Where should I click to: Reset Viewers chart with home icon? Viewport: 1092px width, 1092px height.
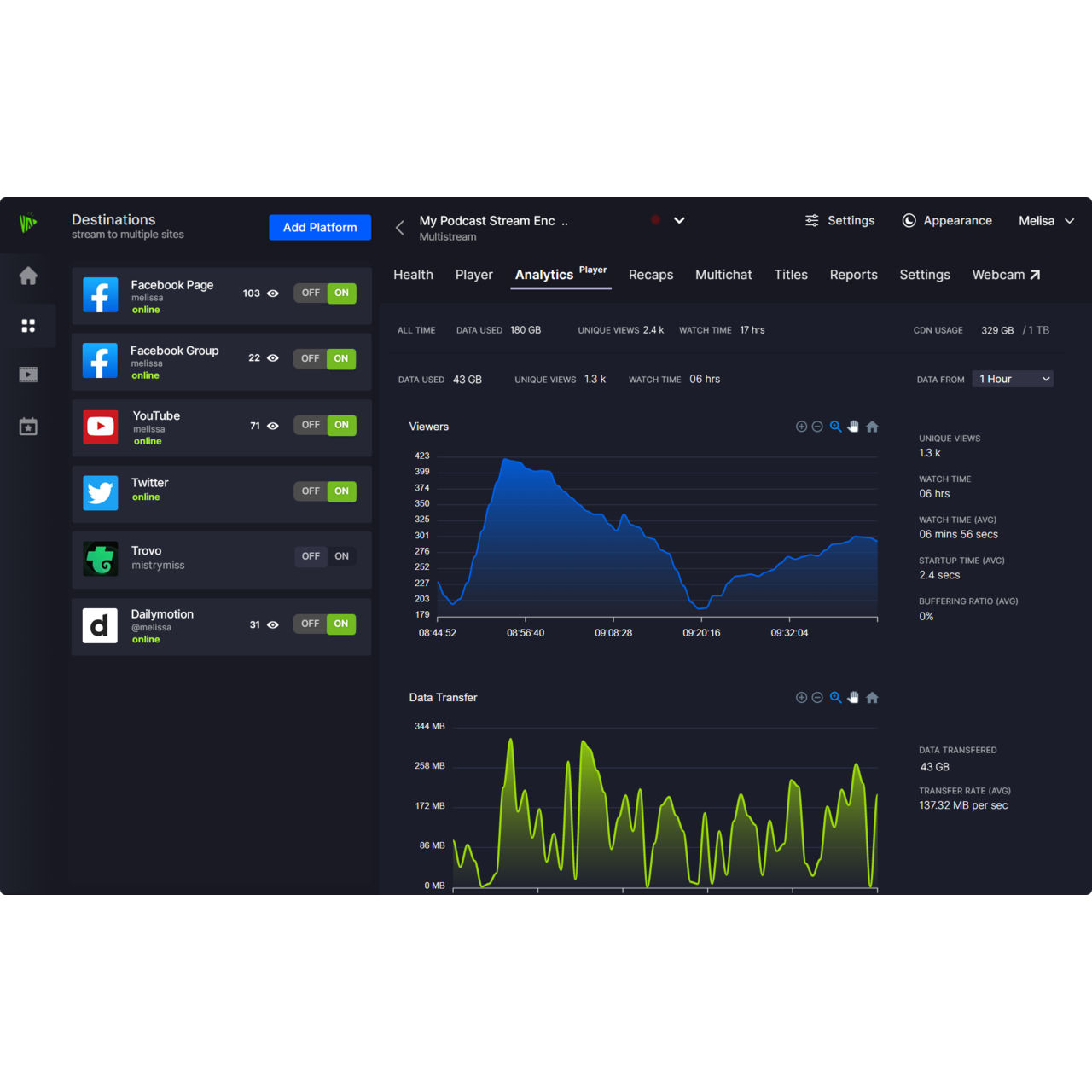pos(872,427)
